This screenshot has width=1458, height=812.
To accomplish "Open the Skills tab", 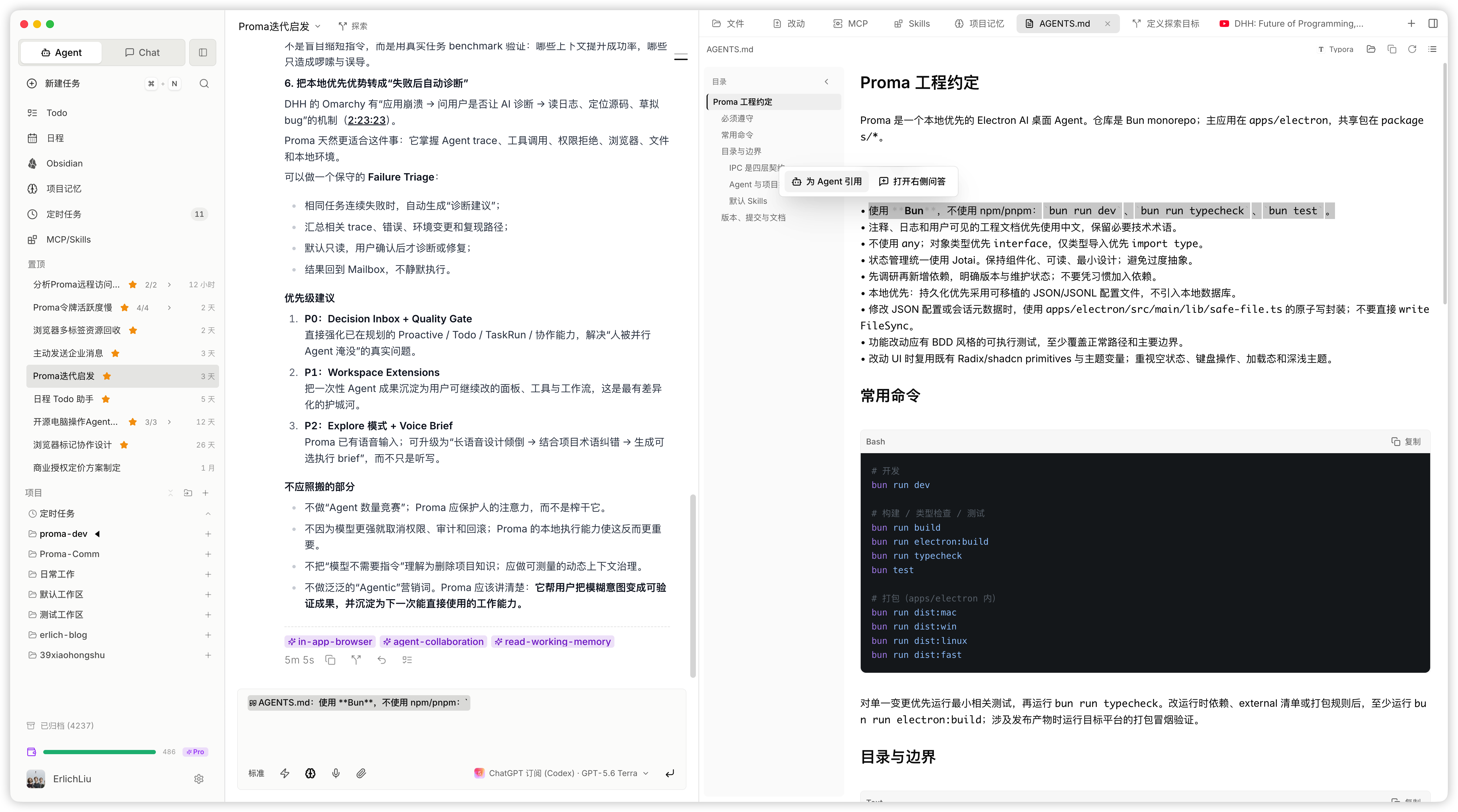I will click(x=912, y=23).
